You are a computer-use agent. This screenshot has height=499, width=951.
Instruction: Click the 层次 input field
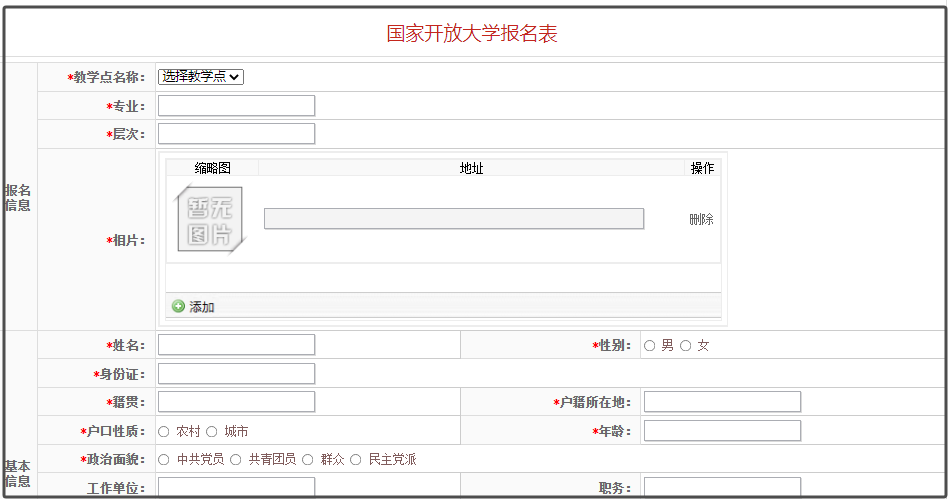pos(237,133)
